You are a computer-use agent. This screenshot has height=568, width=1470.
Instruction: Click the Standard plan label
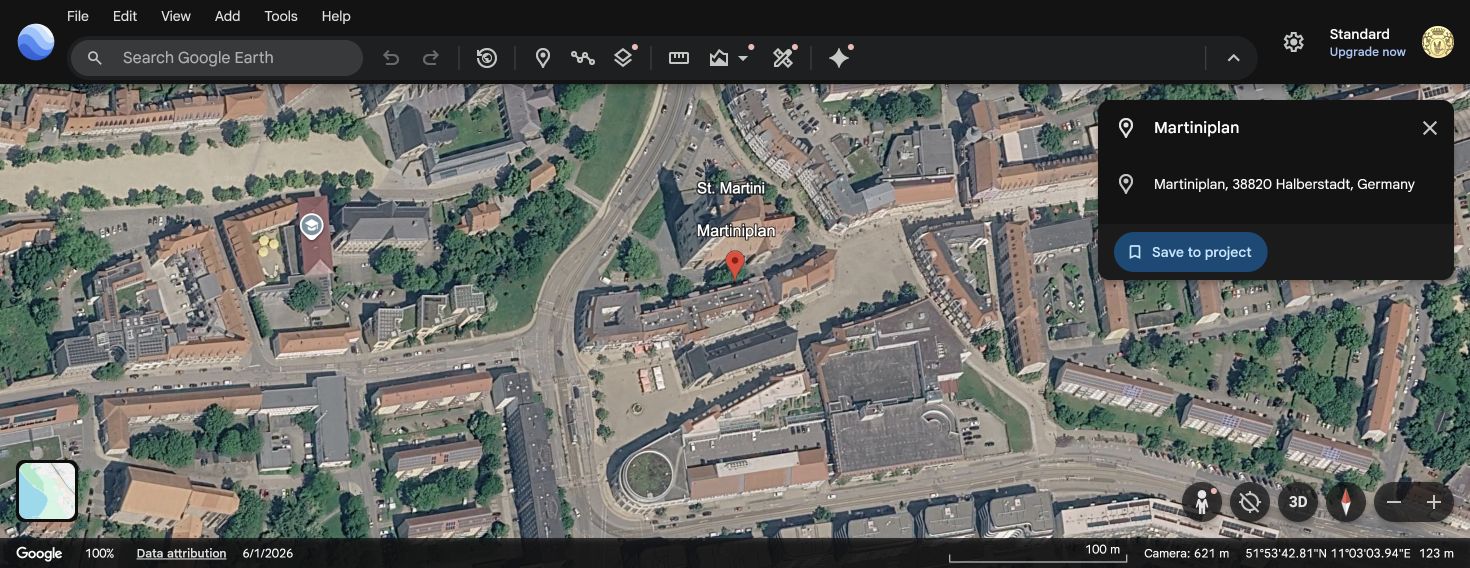(1359, 34)
